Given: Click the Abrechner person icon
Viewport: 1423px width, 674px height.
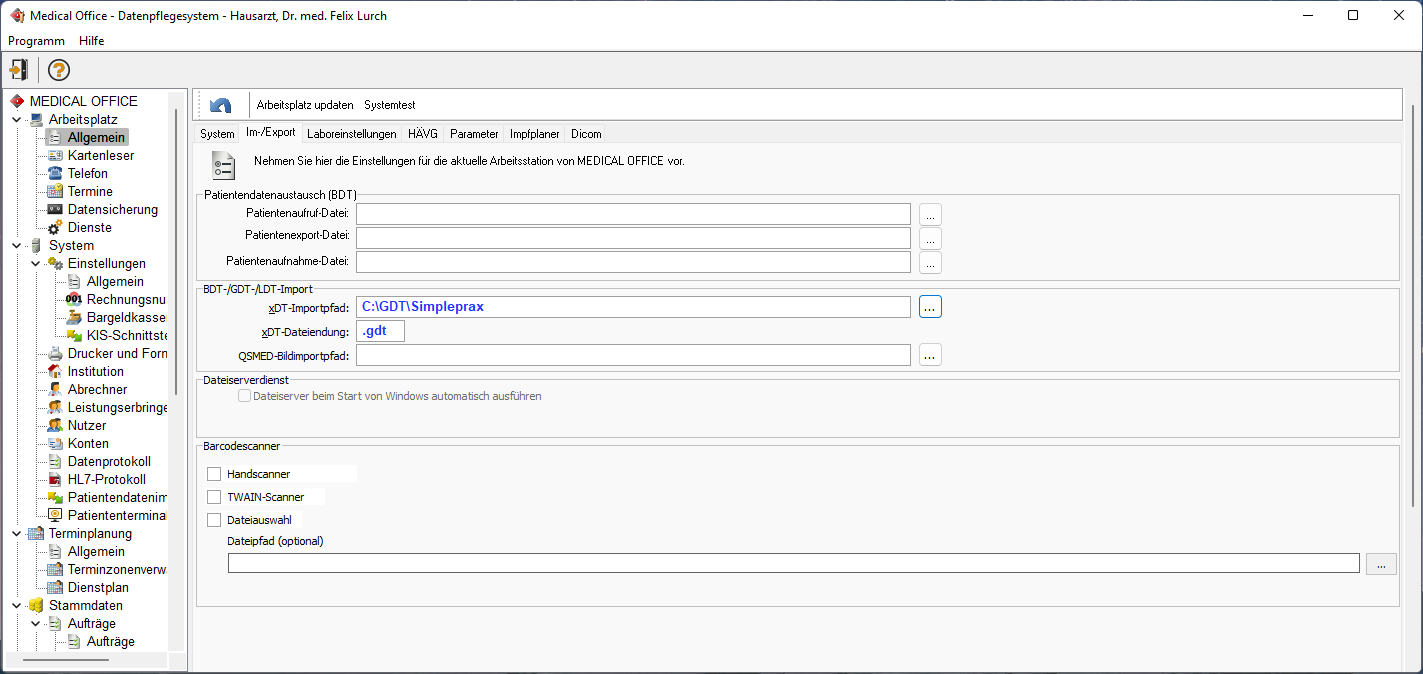Looking at the screenshot, I should [56, 389].
